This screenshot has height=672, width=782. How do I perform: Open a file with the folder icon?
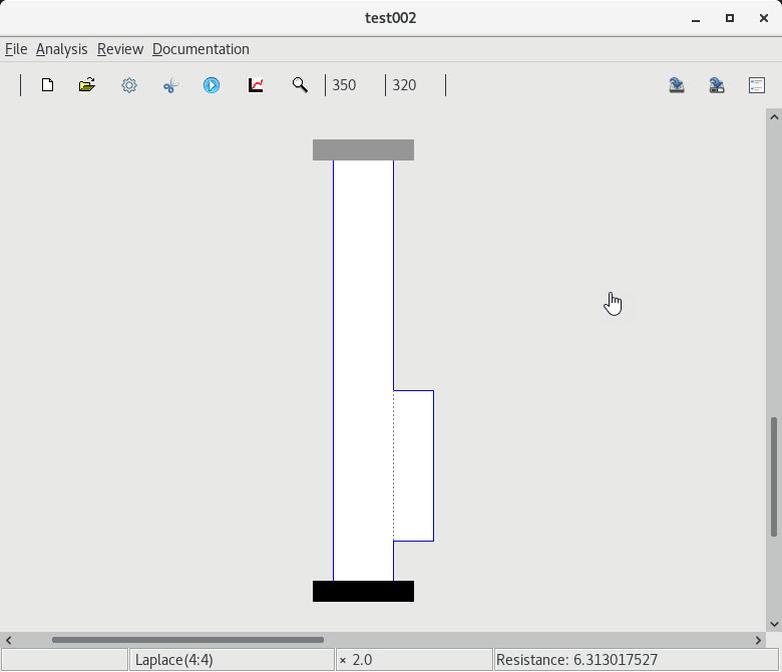(87, 85)
